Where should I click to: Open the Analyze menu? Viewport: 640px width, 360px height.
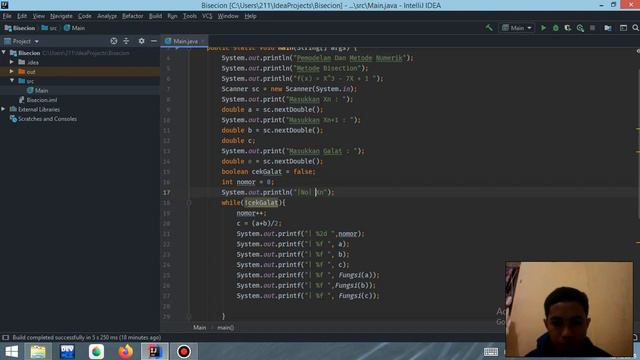tap(107, 16)
